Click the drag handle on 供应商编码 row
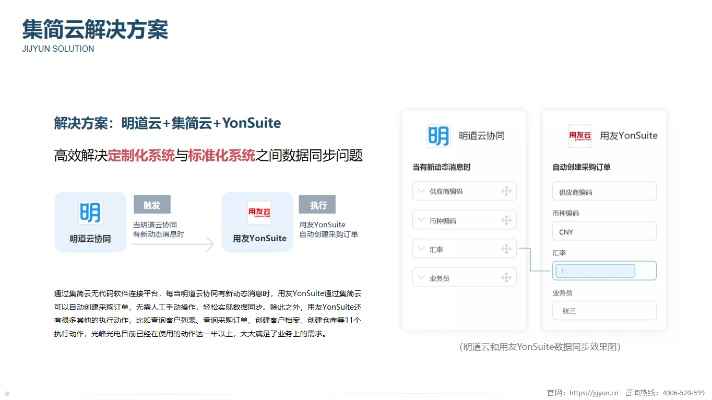The height and width of the screenshot is (400, 712). tap(506, 191)
